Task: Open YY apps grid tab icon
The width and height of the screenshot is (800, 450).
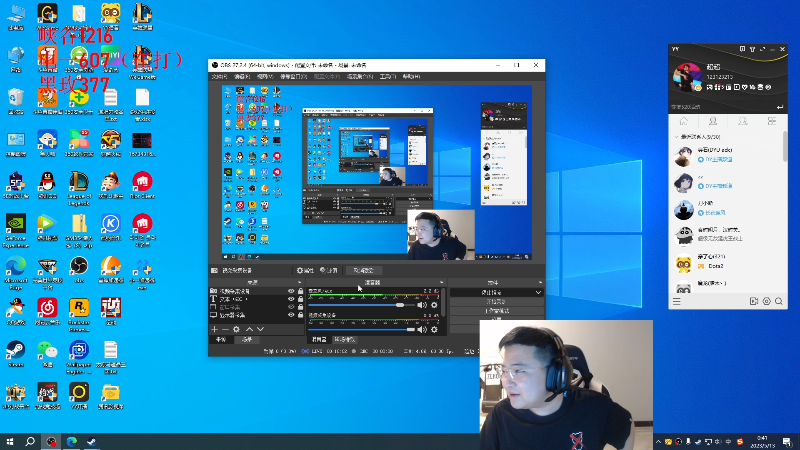Action: [772, 121]
